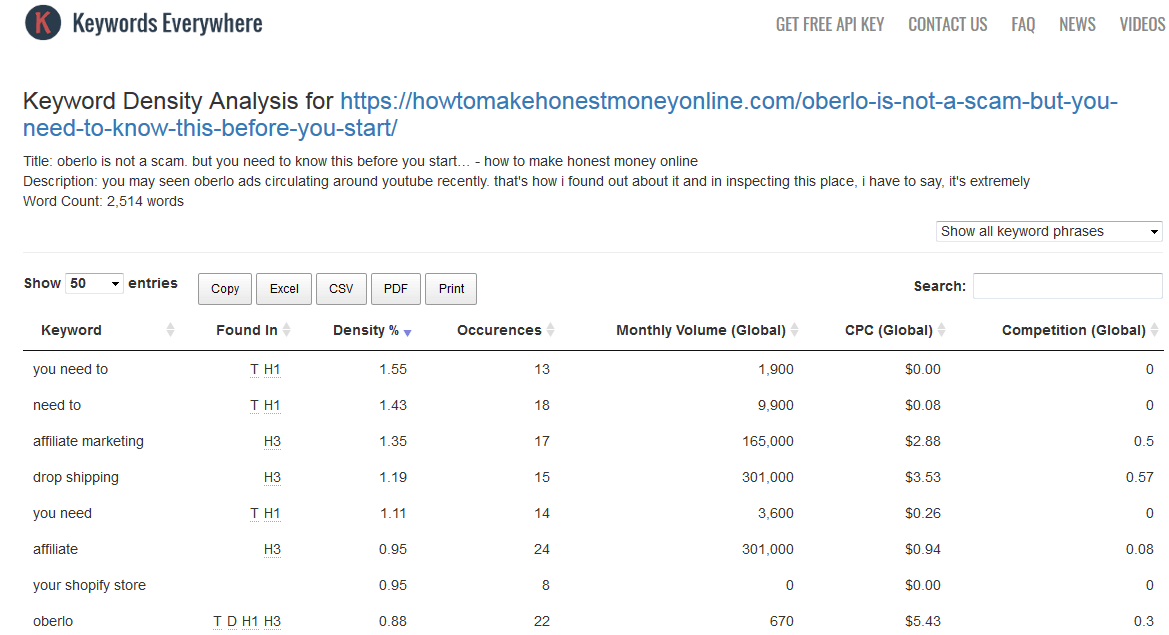Open GET FREE API KEY page
1169x635 pixels.
pos(830,25)
